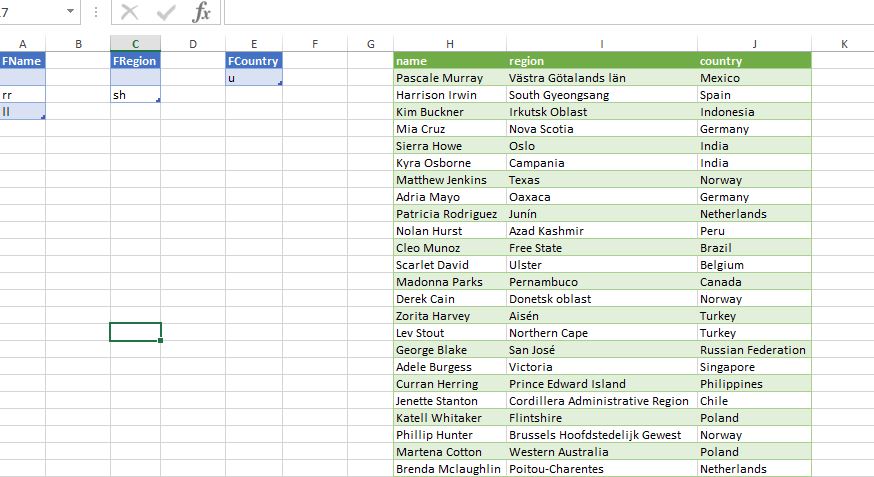Select column I header
Viewport: 874px width, 477px height.
tap(601, 44)
